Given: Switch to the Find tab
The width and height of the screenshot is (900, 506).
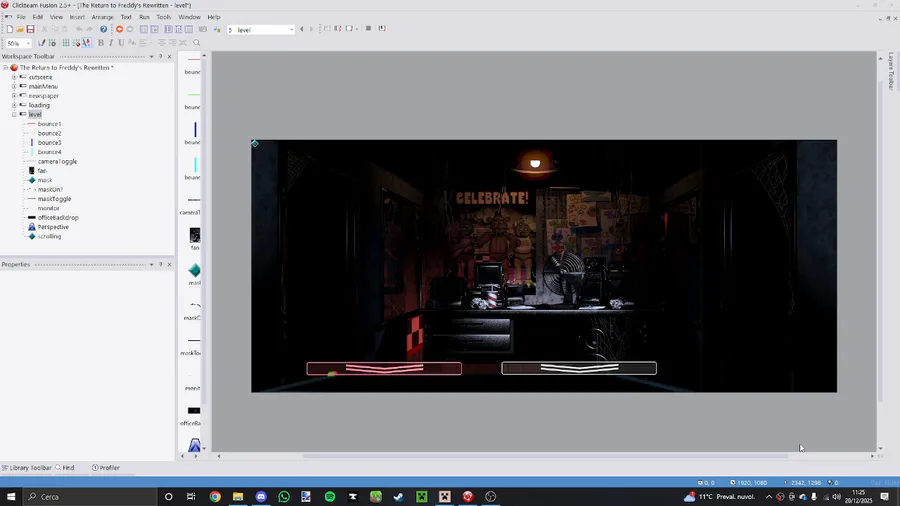Looking at the screenshot, I should [x=65, y=468].
